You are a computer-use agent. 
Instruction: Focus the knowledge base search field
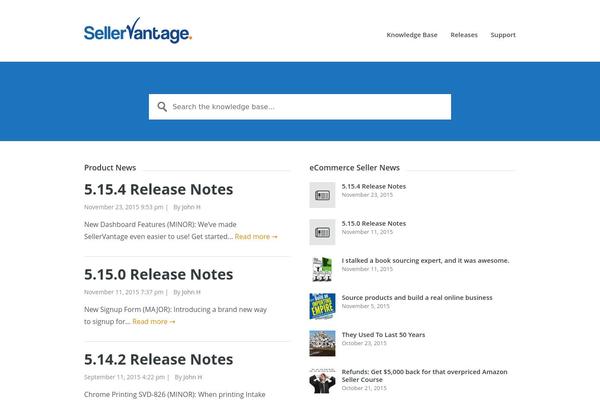pos(300,107)
